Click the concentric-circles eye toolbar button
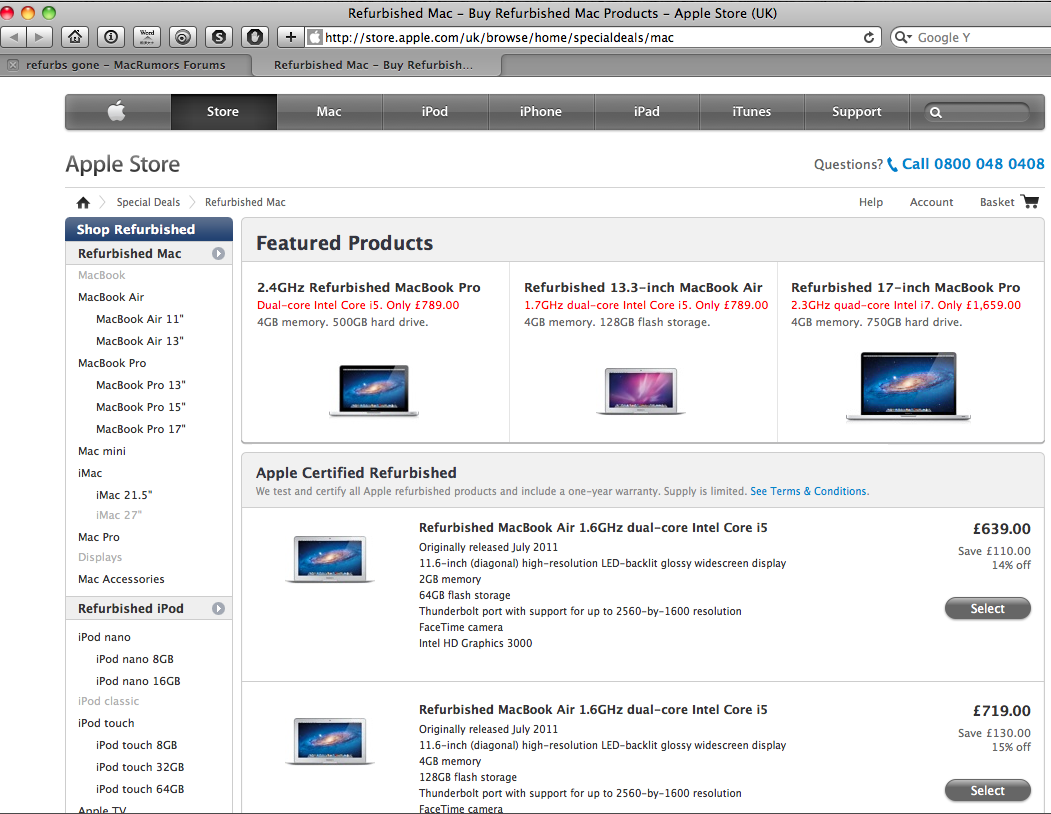Viewport: 1051px width, 814px height. tap(182, 37)
